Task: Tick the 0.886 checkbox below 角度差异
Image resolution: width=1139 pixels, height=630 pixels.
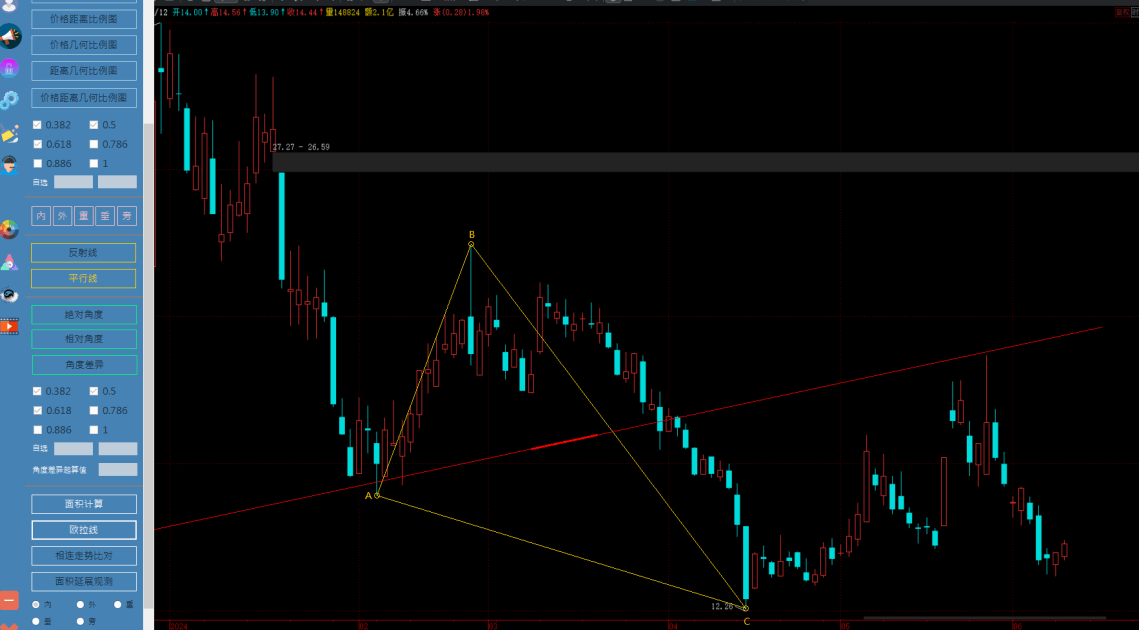Action: coord(38,429)
